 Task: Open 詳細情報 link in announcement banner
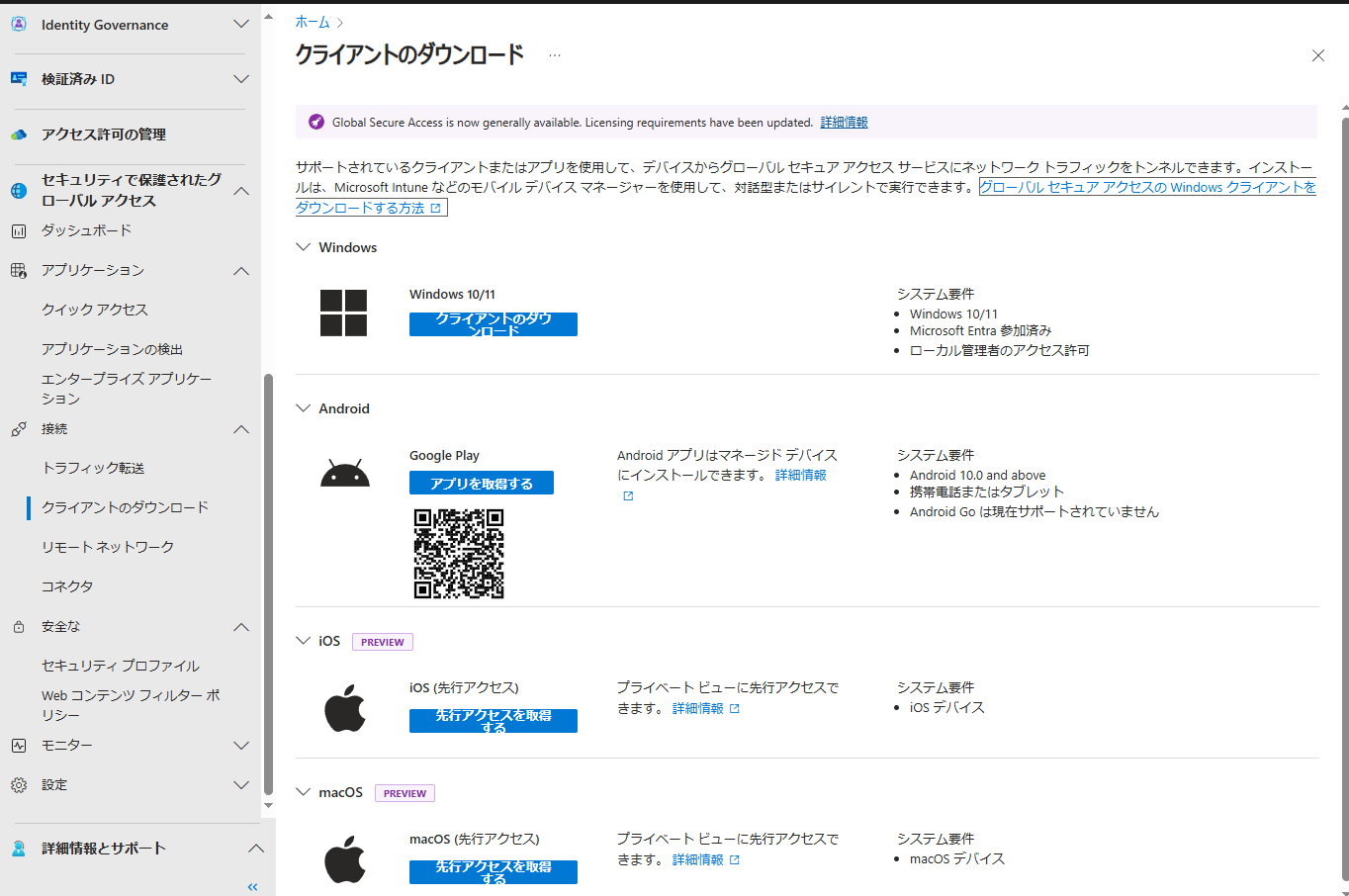click(844, 123)
